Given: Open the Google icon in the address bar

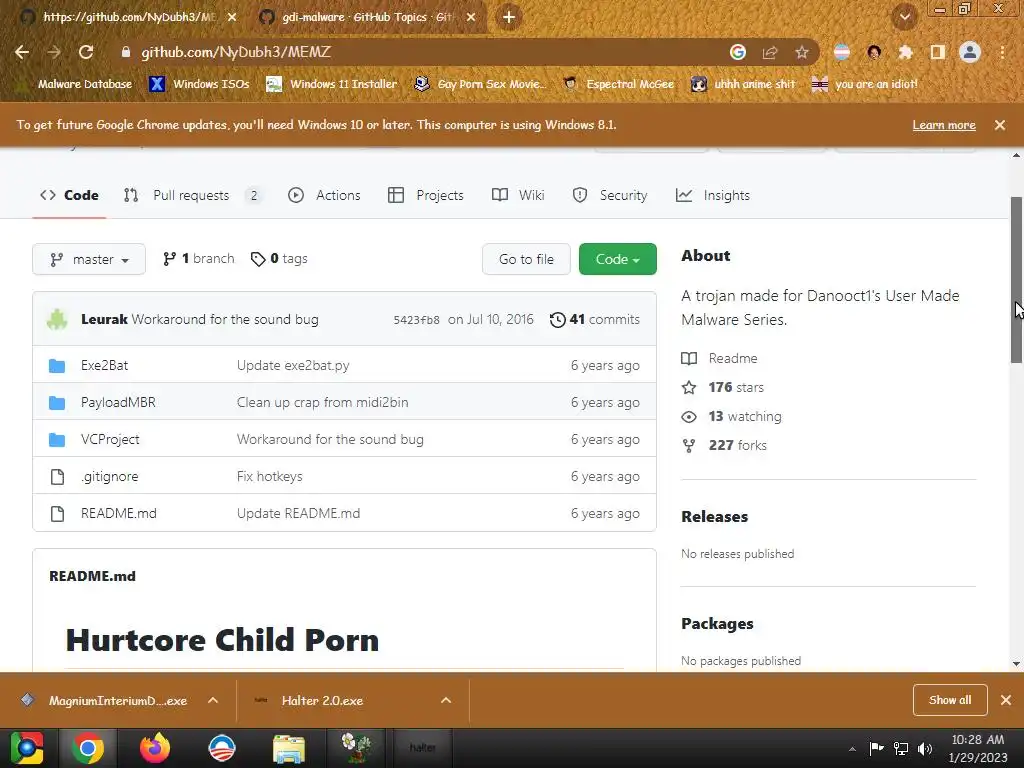Looking at the screenshot, I should (738, 52).
